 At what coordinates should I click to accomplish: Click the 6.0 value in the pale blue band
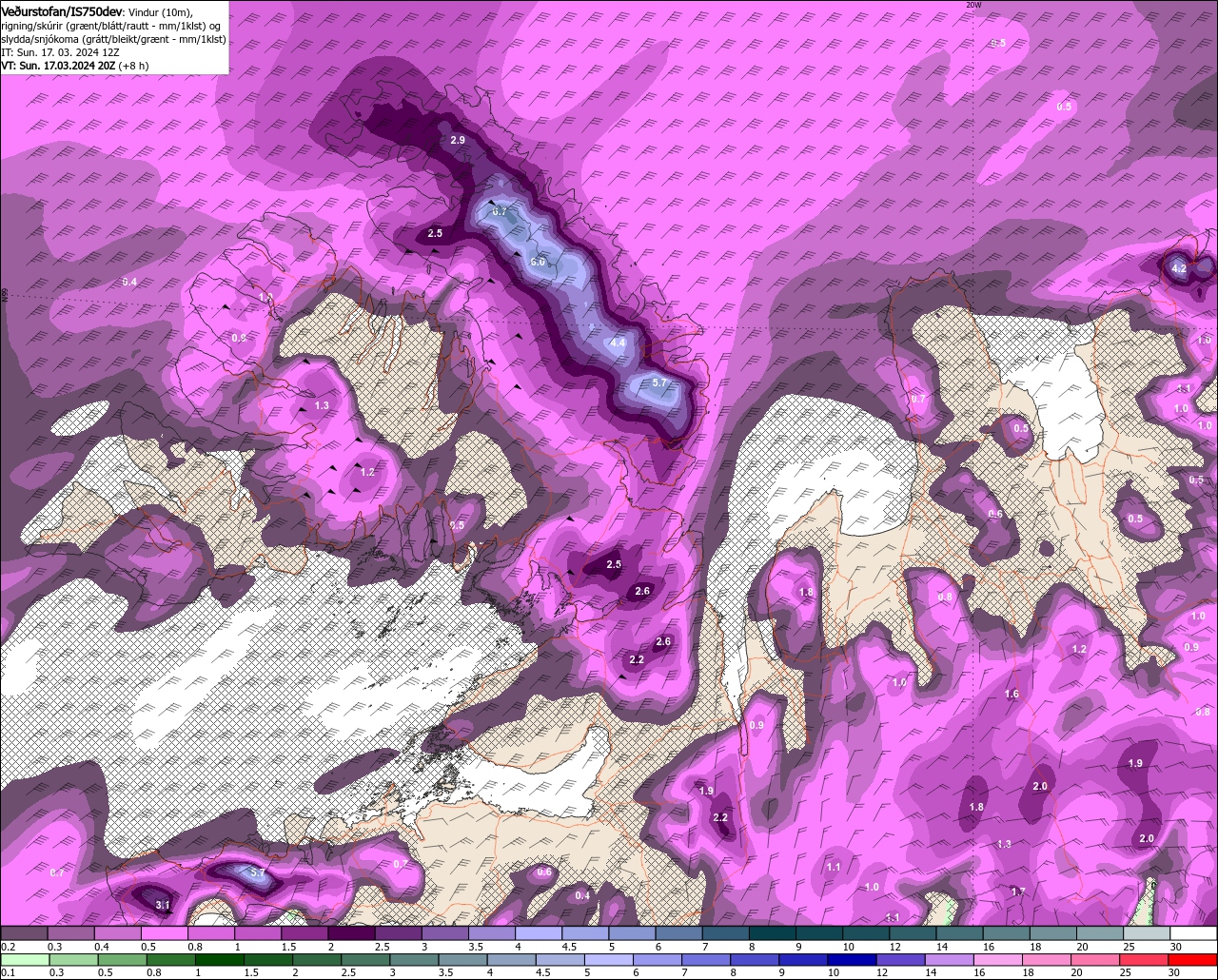(538, 261)
